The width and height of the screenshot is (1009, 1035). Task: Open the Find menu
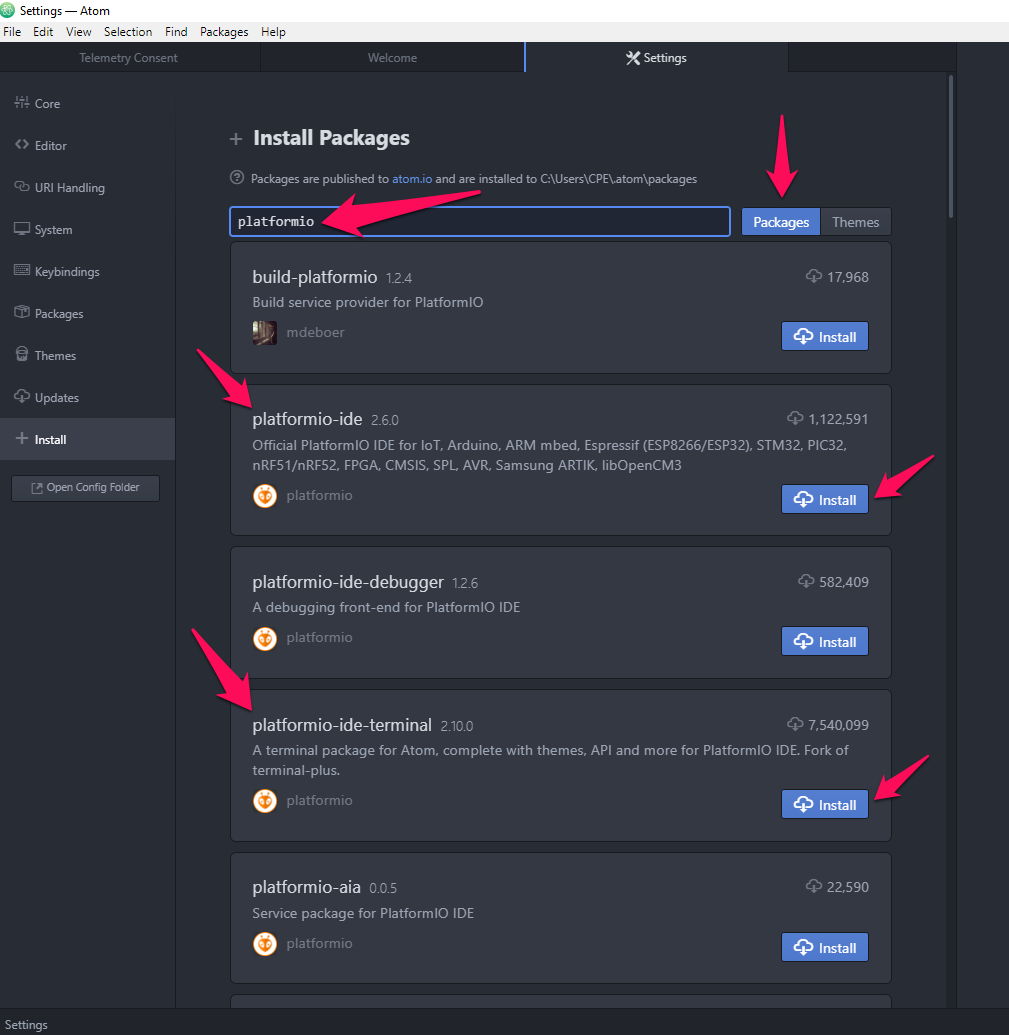click(x=176, y=32)
